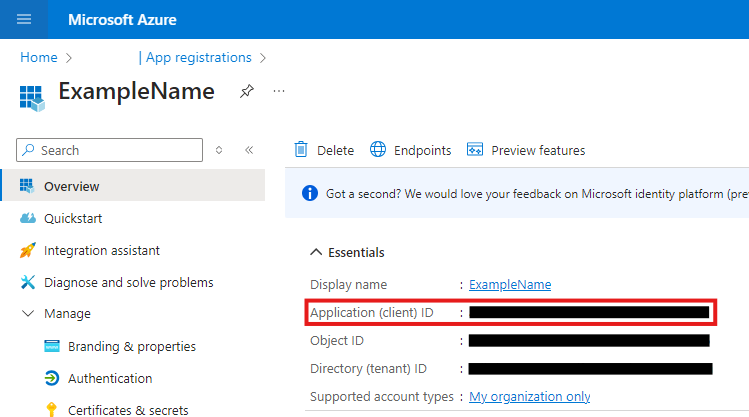Click the feedback info icon
749x417 pixels.
coord(310,193)
